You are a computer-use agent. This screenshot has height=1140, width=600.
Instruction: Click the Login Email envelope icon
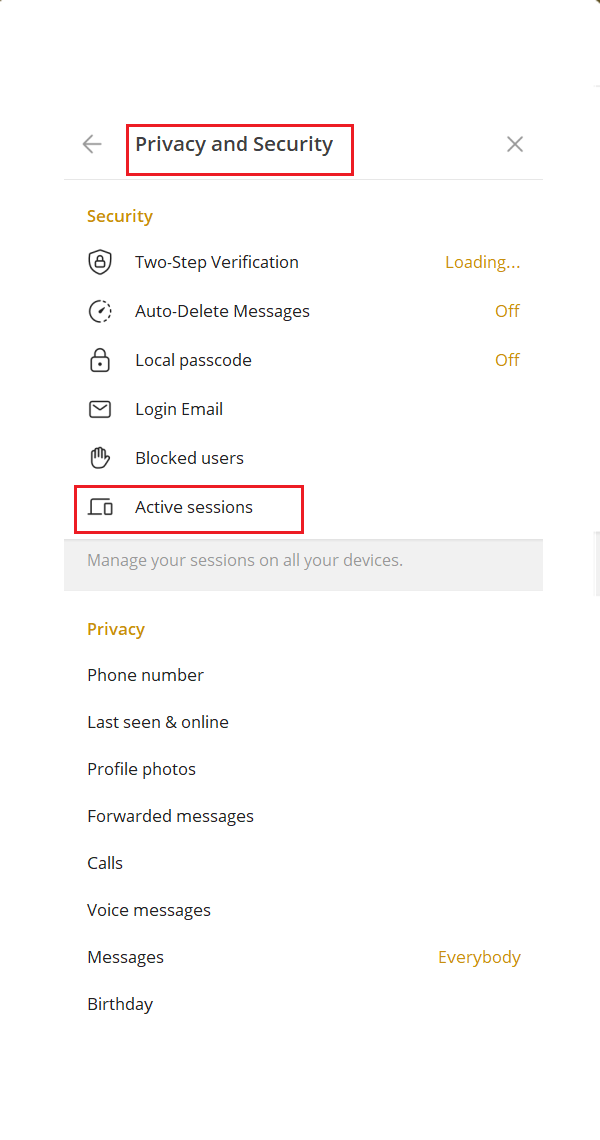click(100, 409)
